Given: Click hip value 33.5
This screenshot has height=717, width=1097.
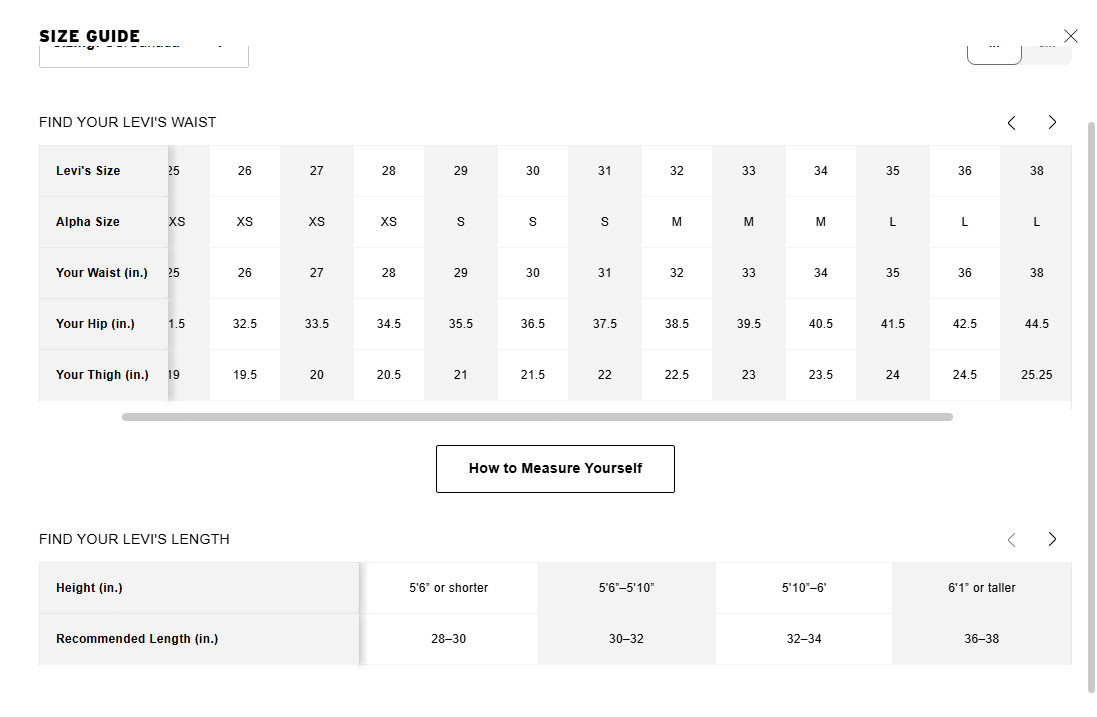Looking at the screenshot, I should [317, 324].
